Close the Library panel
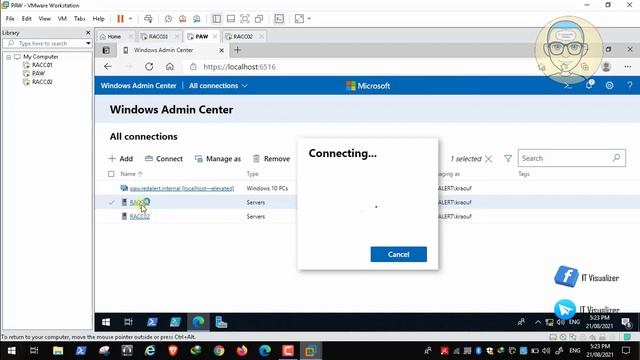640x360 pixels. tap(88, 32)
